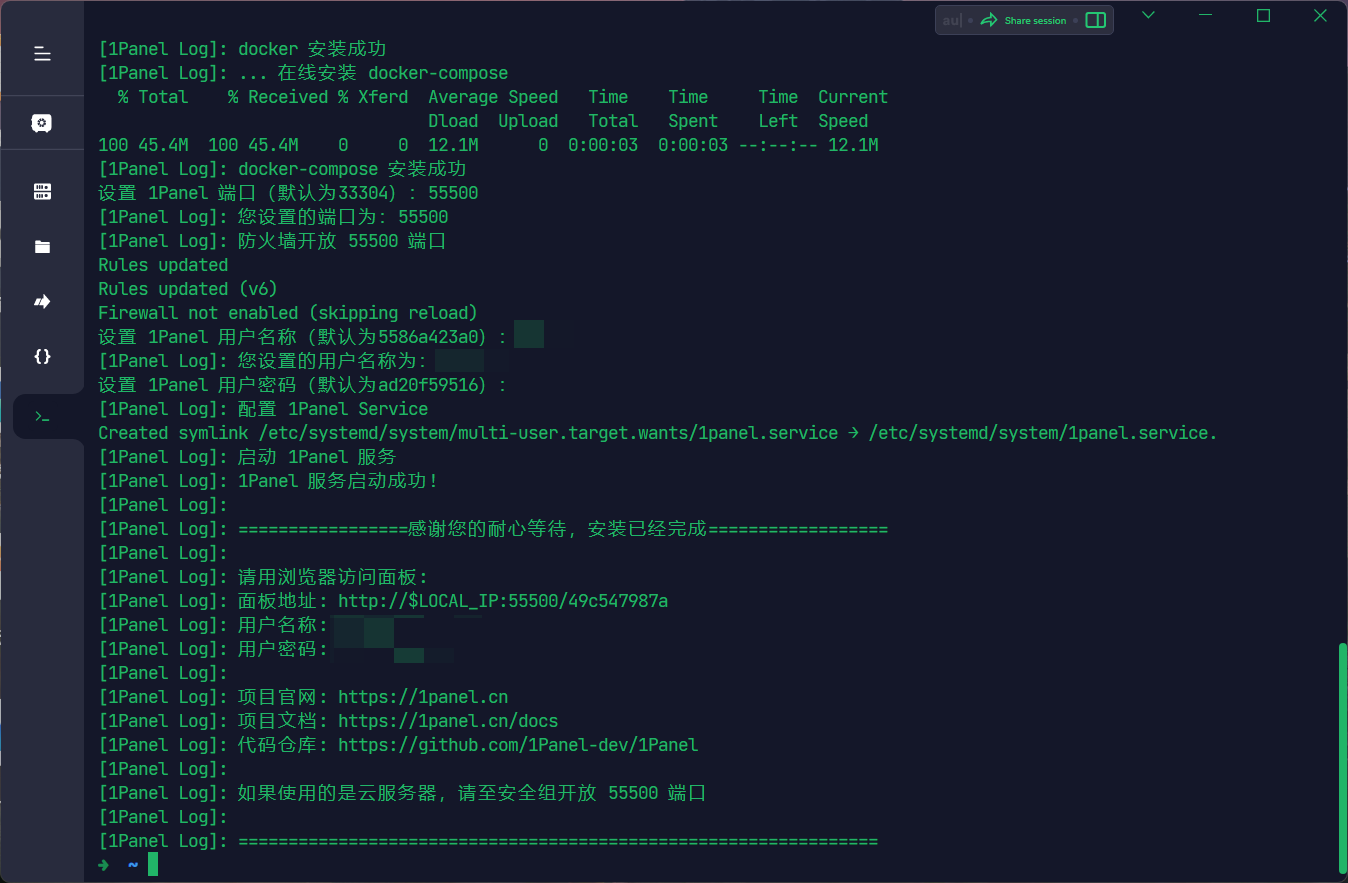Click the 'docker 安装成功' log line
The height and width of the screenshot is (883, 1348).
click(x=242, y=49)
